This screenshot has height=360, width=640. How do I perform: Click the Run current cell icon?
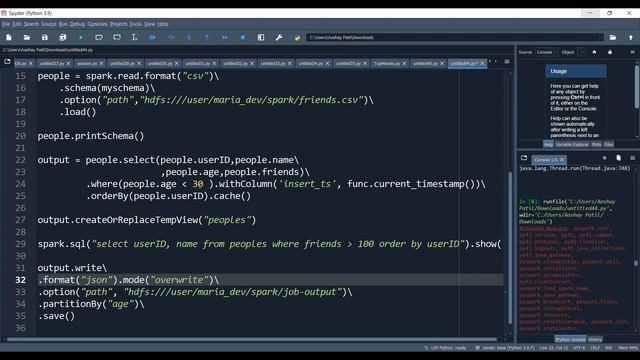click(99, 37)
